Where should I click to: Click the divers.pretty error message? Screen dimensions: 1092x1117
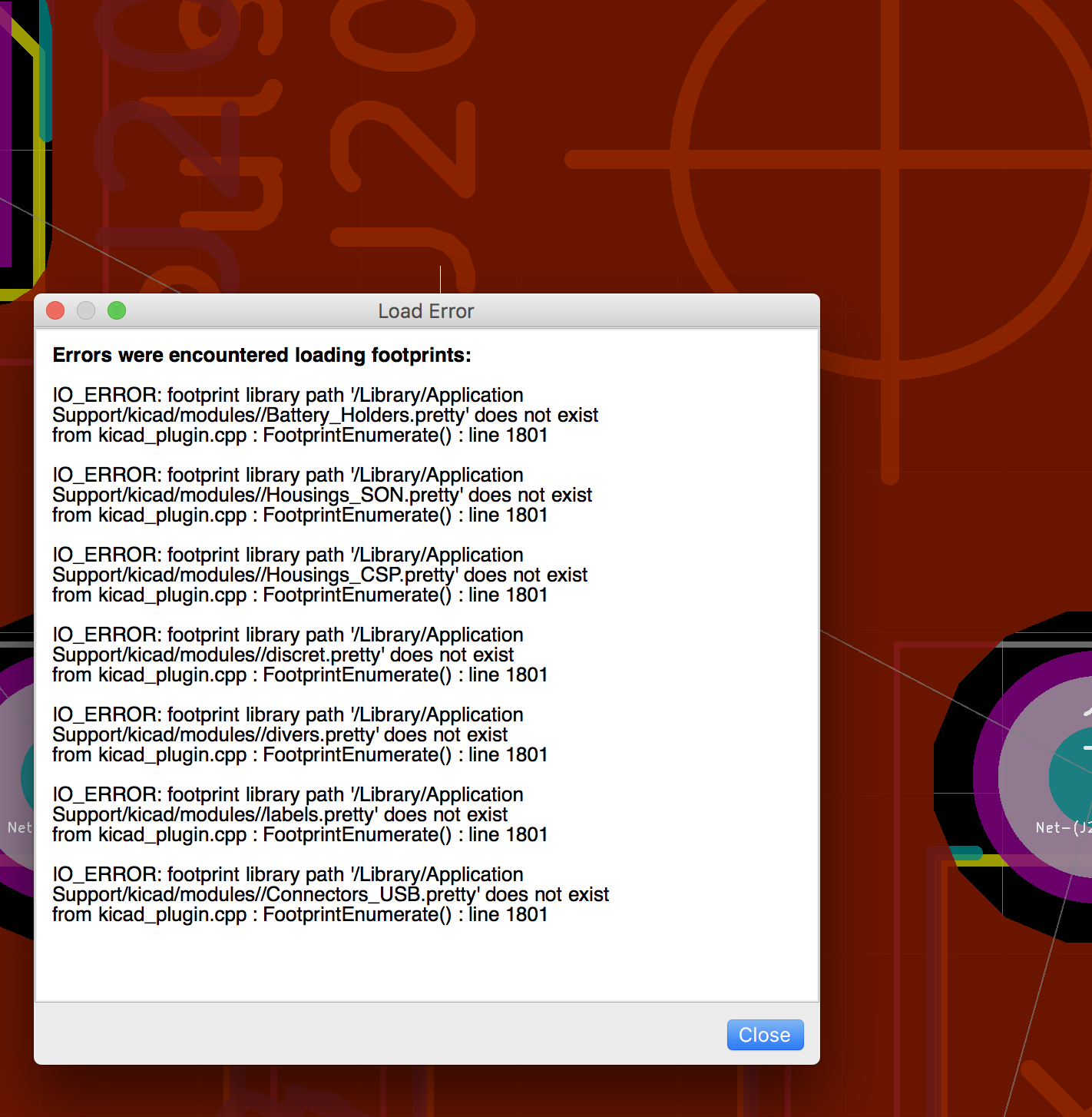coord(299,734)
